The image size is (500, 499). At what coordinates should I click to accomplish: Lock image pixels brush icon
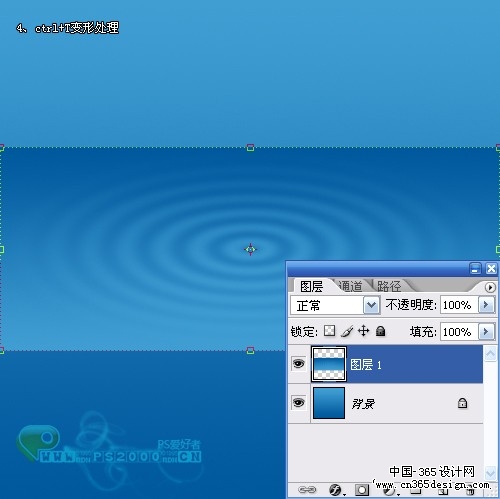click(347, 331)
